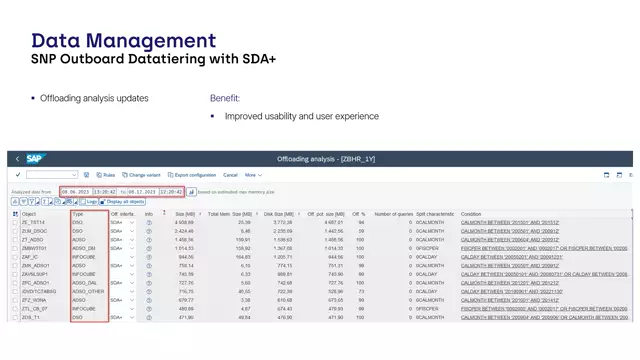
Task: Click the info icon in row ZFC_ADSO1
Action: point(149,283)
